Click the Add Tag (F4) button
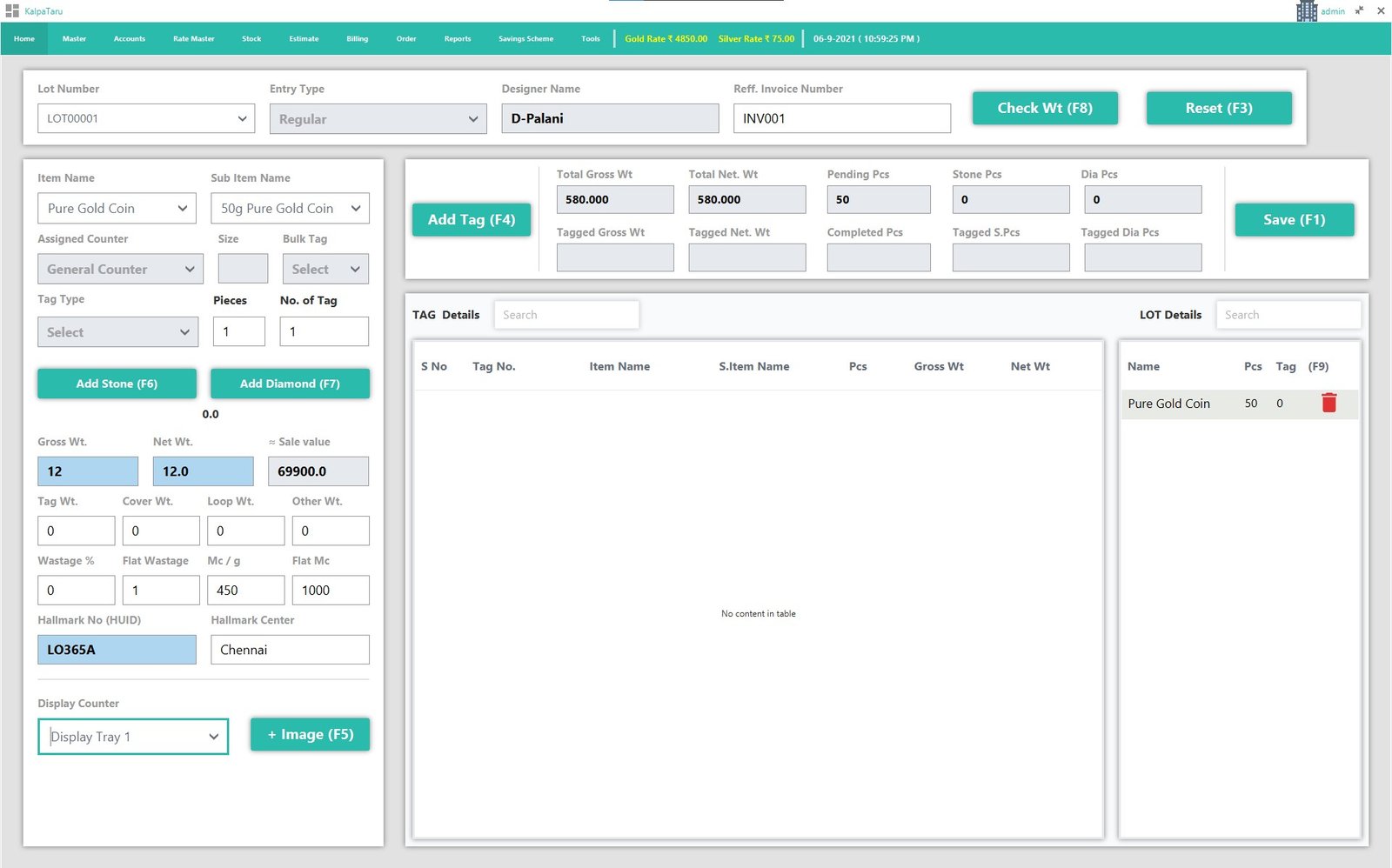The width and height of the screenshot is (1392, 868). tap(472, 219)
